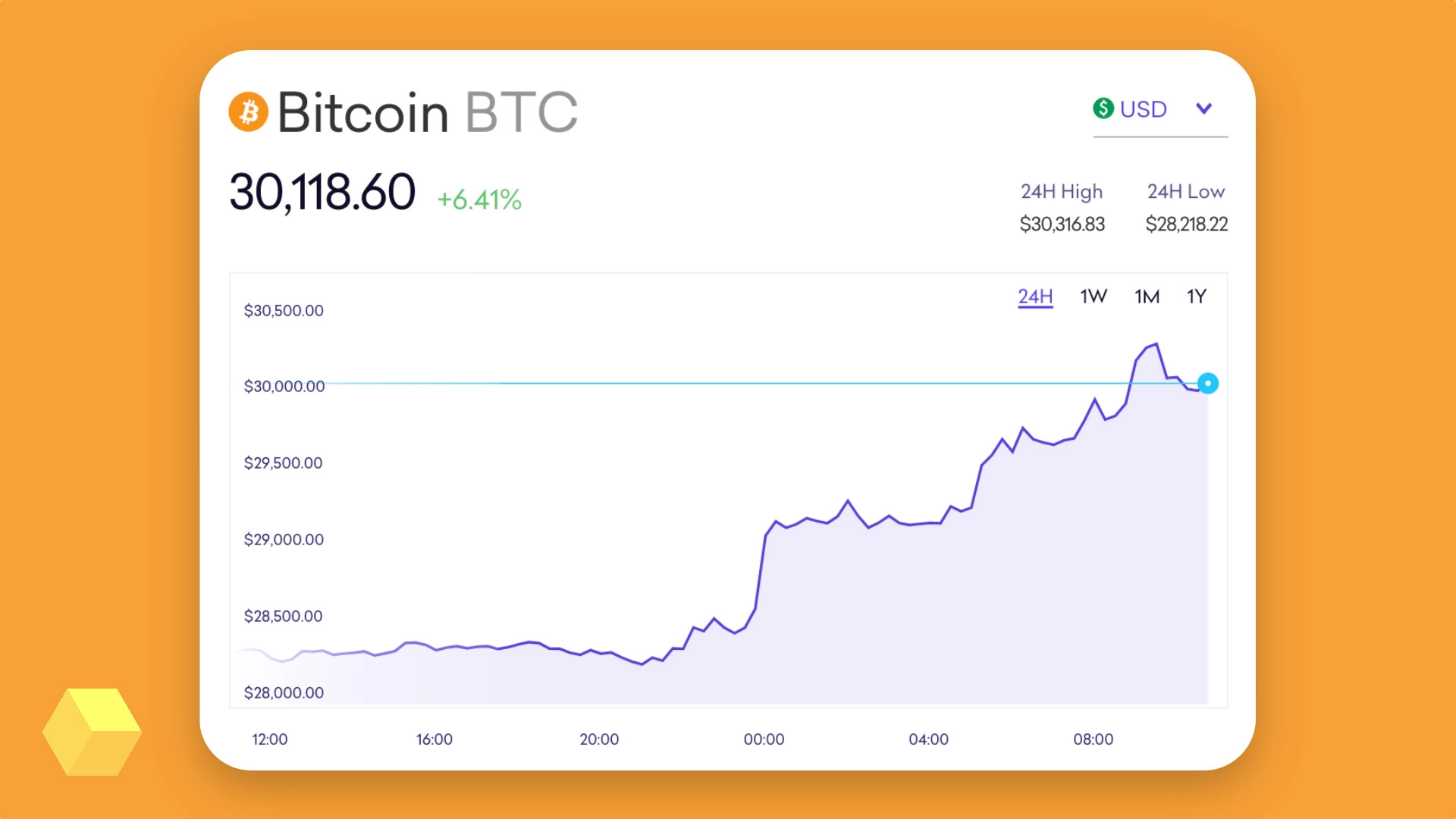Viewport: 1456px width, 819px height.
Task: Select the green dollar sign currency icon
Action: pyautogui.click(x=1103, y=109)
